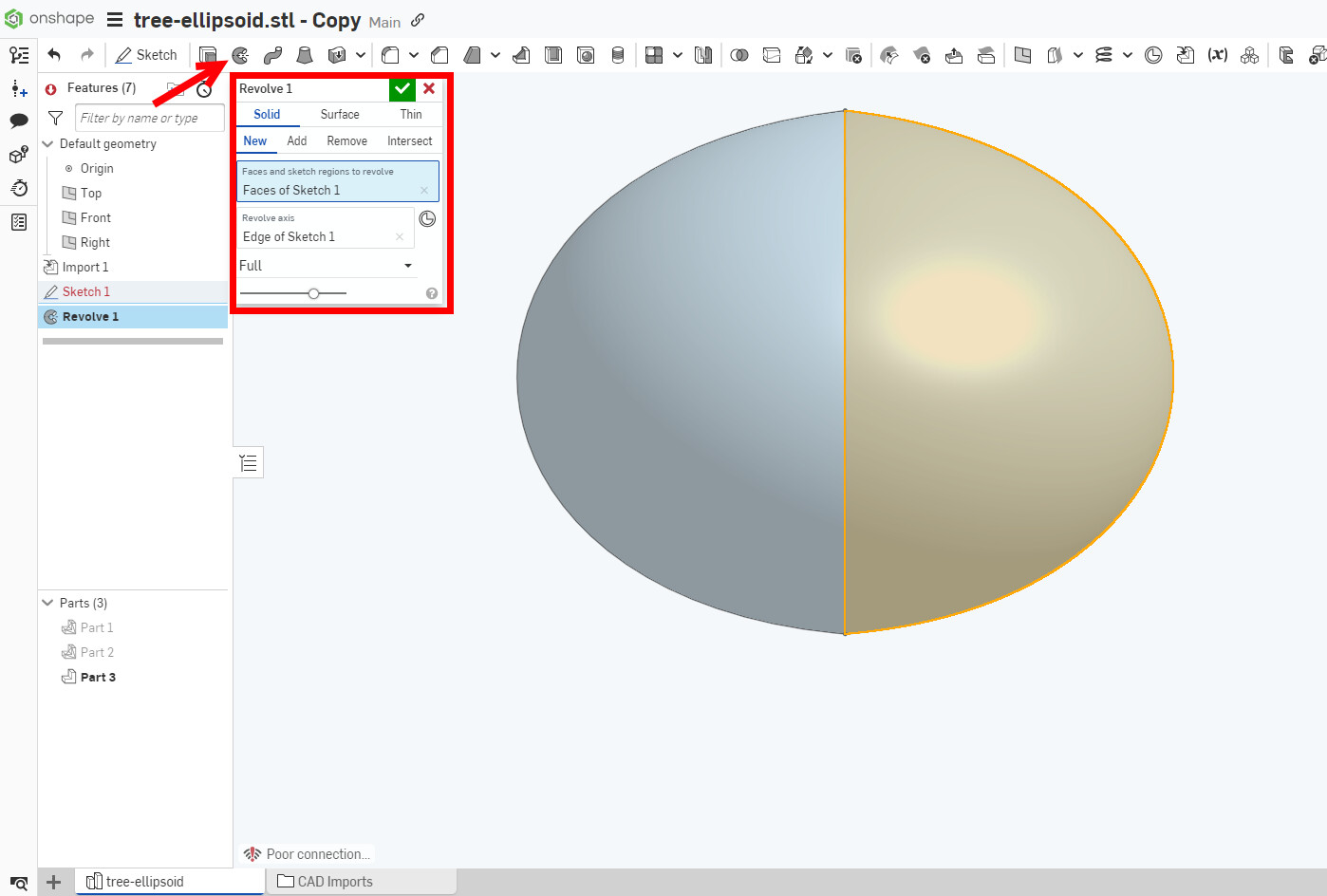
Task: Select the Extrude tool
Action: [x=208, y=54]
